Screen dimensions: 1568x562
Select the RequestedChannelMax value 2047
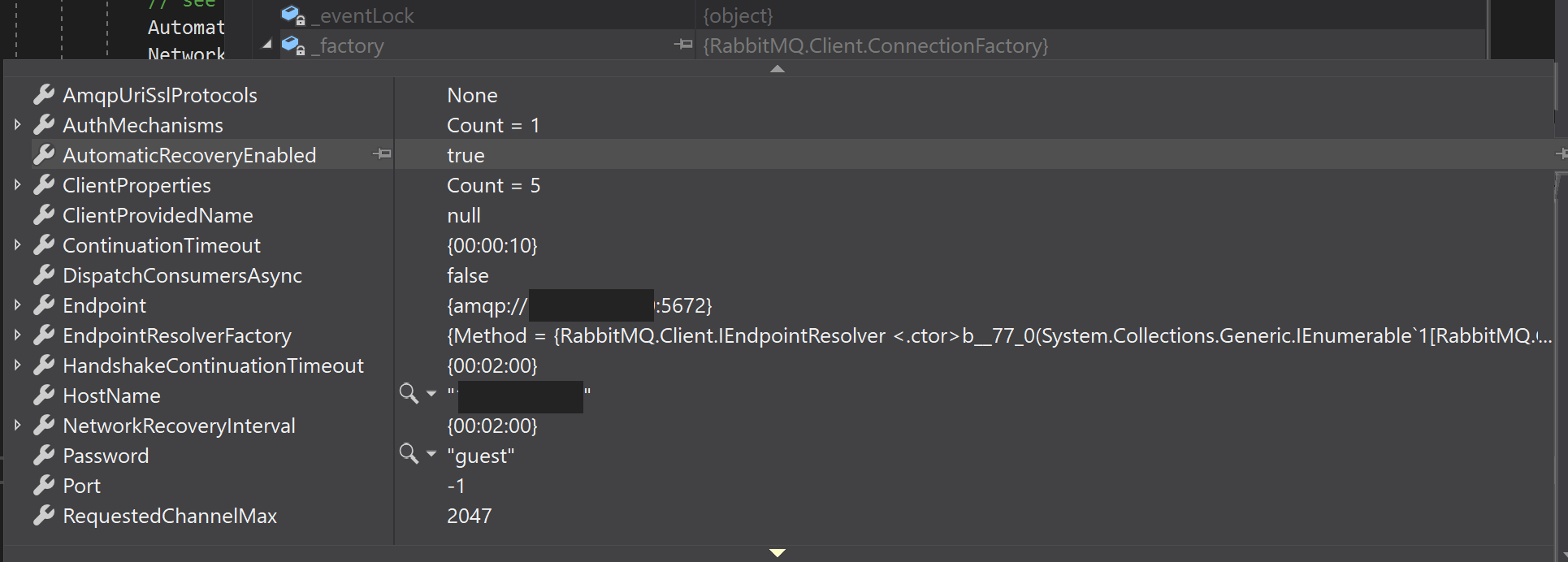tap(470, 516)
